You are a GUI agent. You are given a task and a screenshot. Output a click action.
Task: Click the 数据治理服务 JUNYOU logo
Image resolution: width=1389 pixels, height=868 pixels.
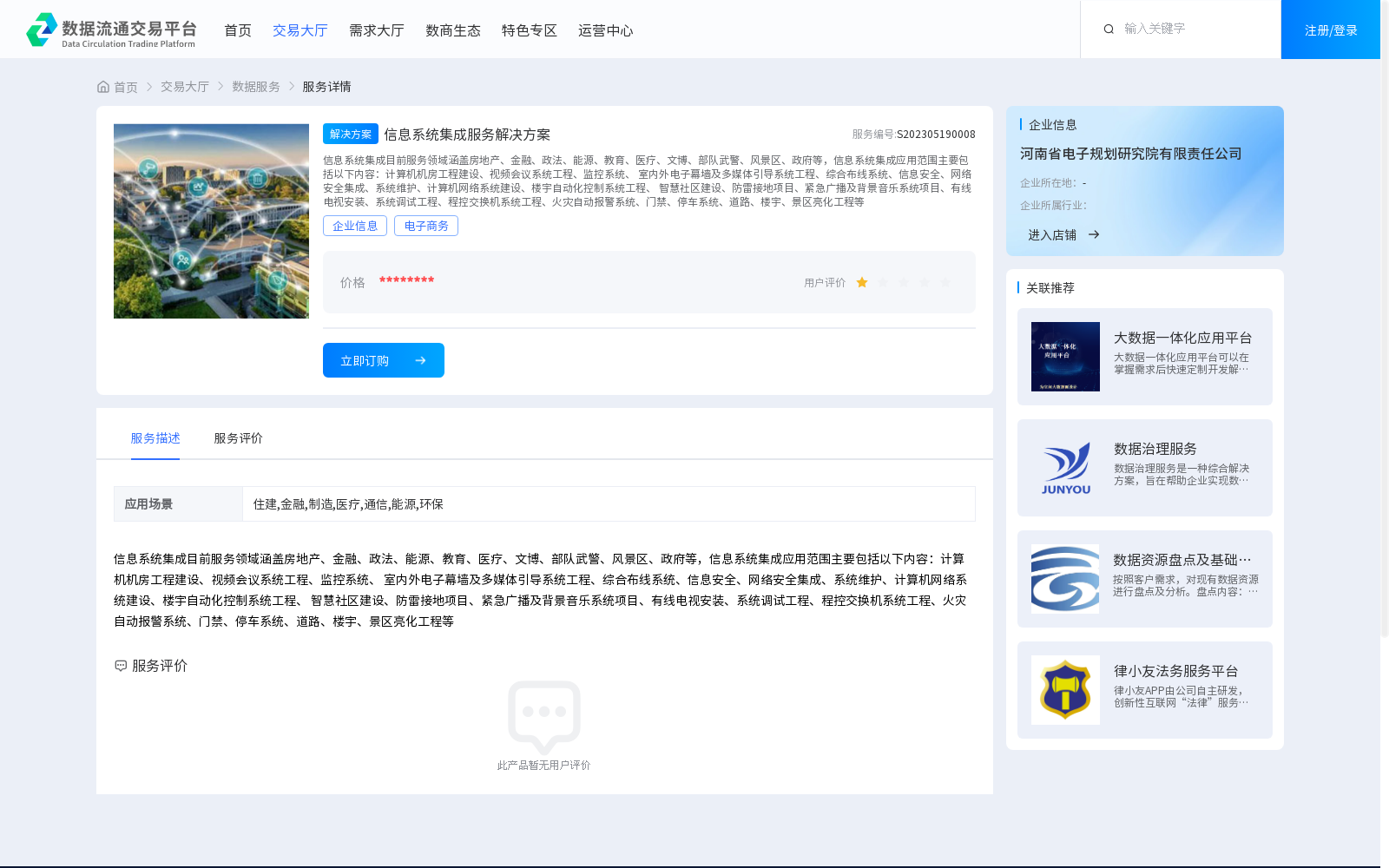[1065, 468]
